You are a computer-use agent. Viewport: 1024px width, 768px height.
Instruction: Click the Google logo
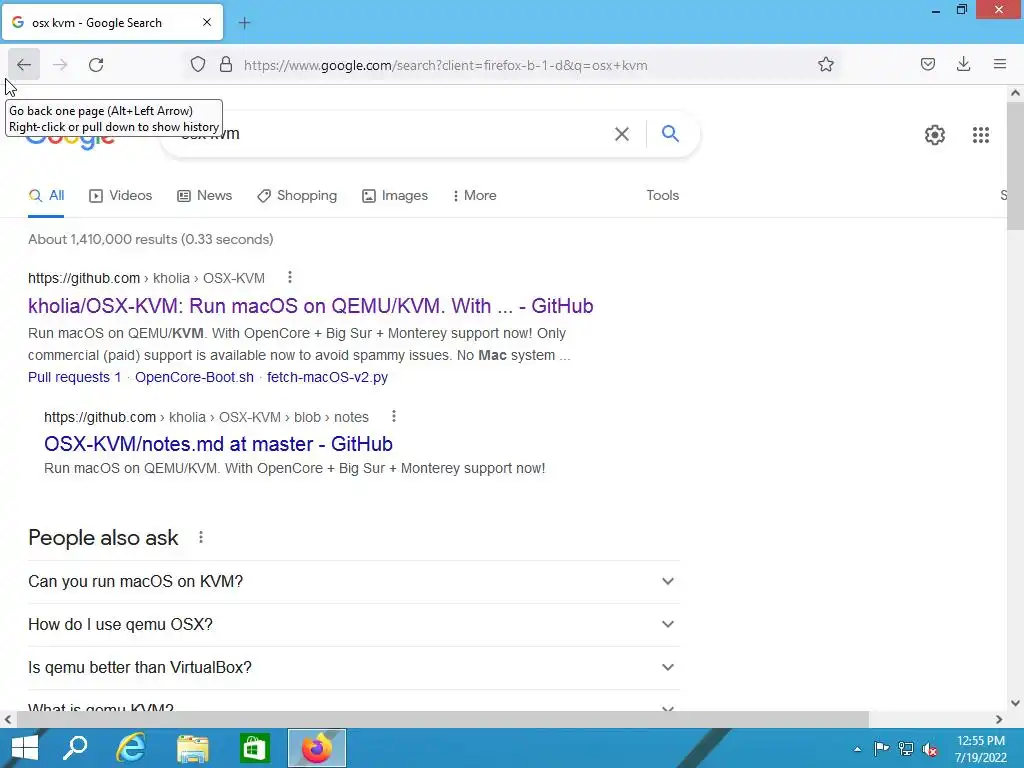pos(70,140)
